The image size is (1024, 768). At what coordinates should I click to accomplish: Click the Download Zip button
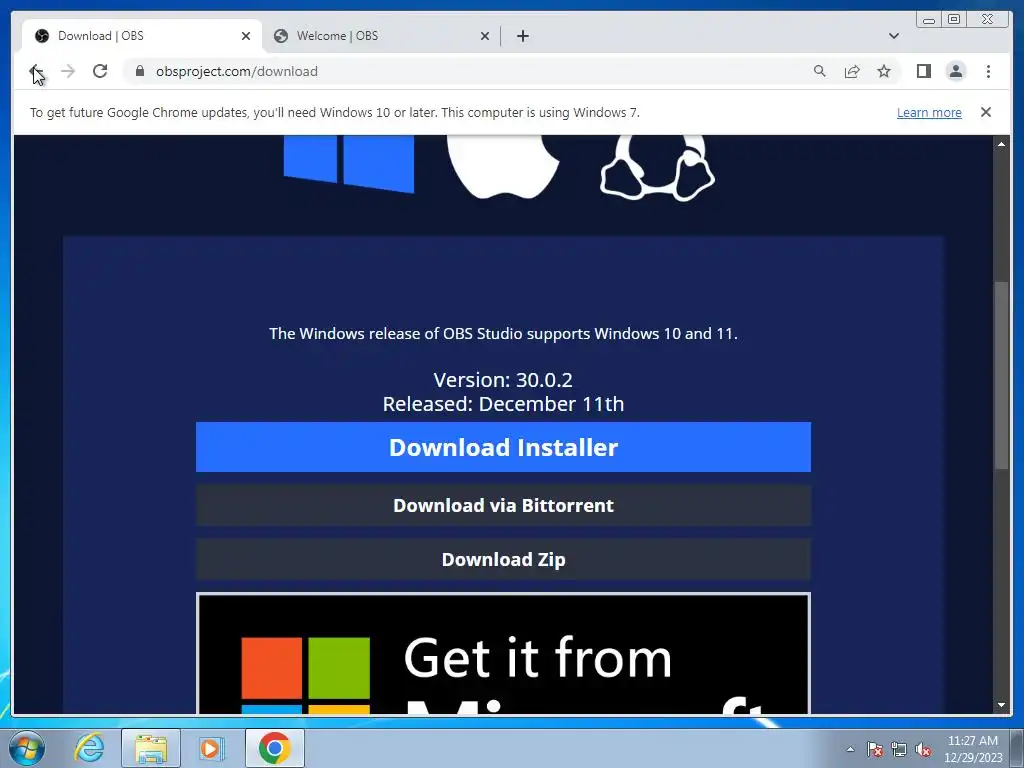click(503, 560)
